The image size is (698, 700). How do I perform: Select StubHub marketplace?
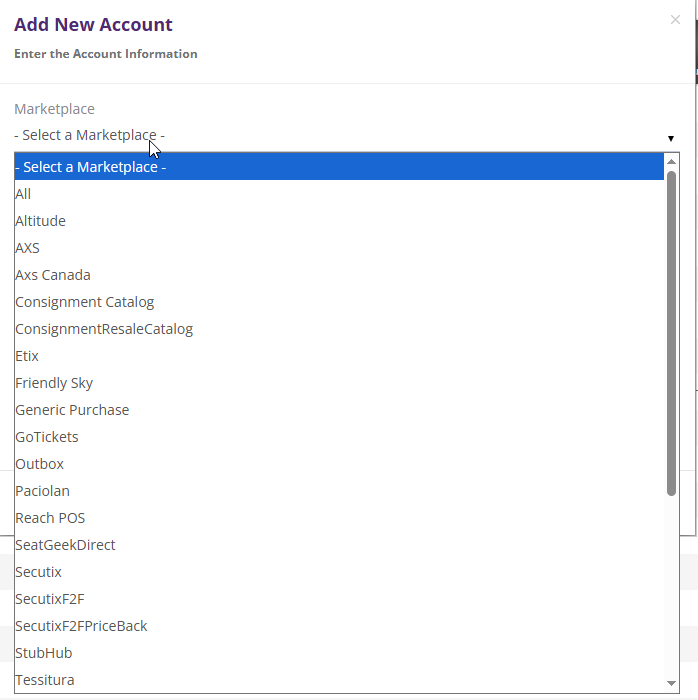(x=43, y=653)
